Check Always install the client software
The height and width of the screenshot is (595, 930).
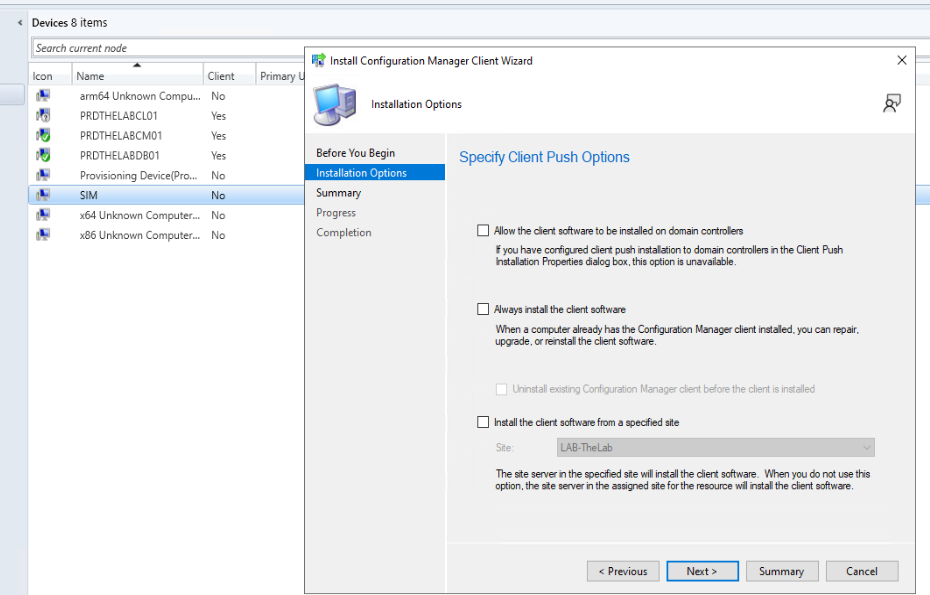pyautogui.click(x=483, y=309)
